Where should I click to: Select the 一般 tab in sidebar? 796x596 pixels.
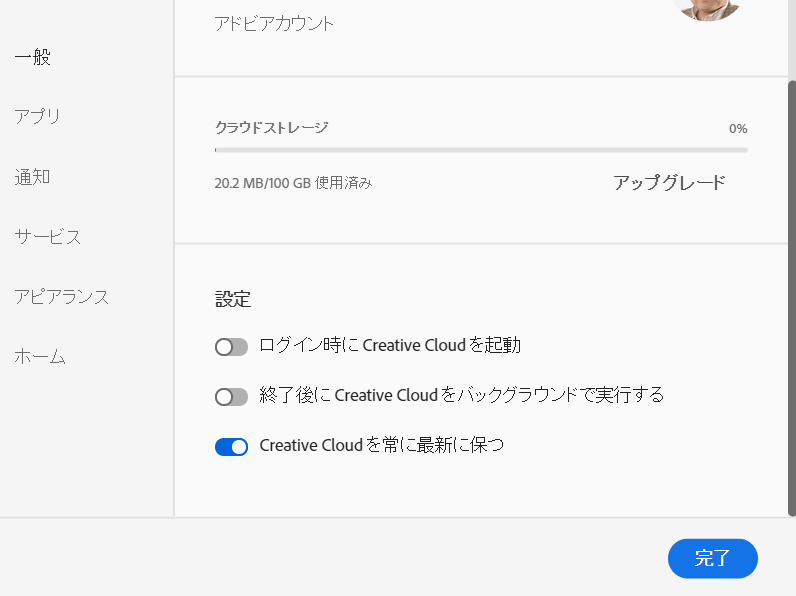coord(33,57)
